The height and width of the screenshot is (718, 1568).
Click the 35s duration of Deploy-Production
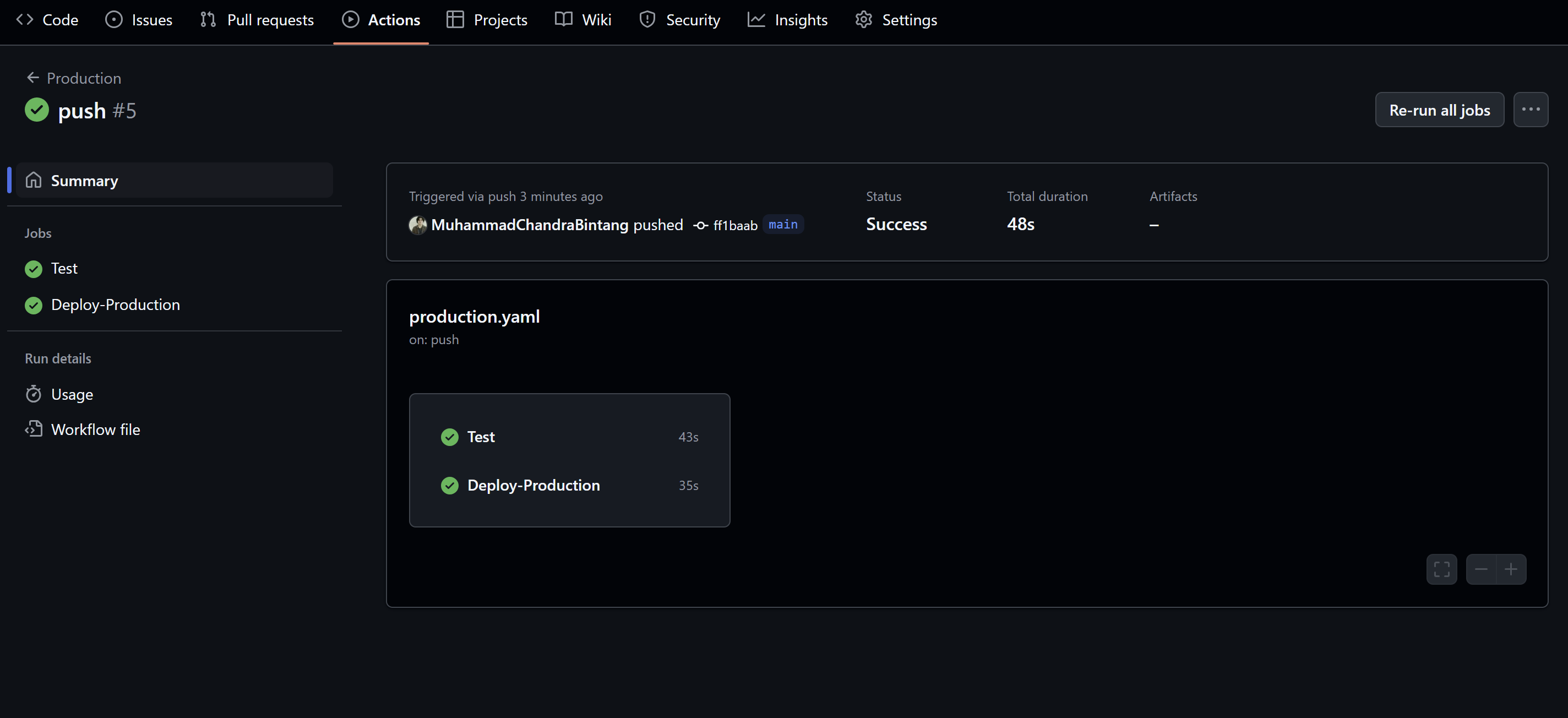(688, 485)
